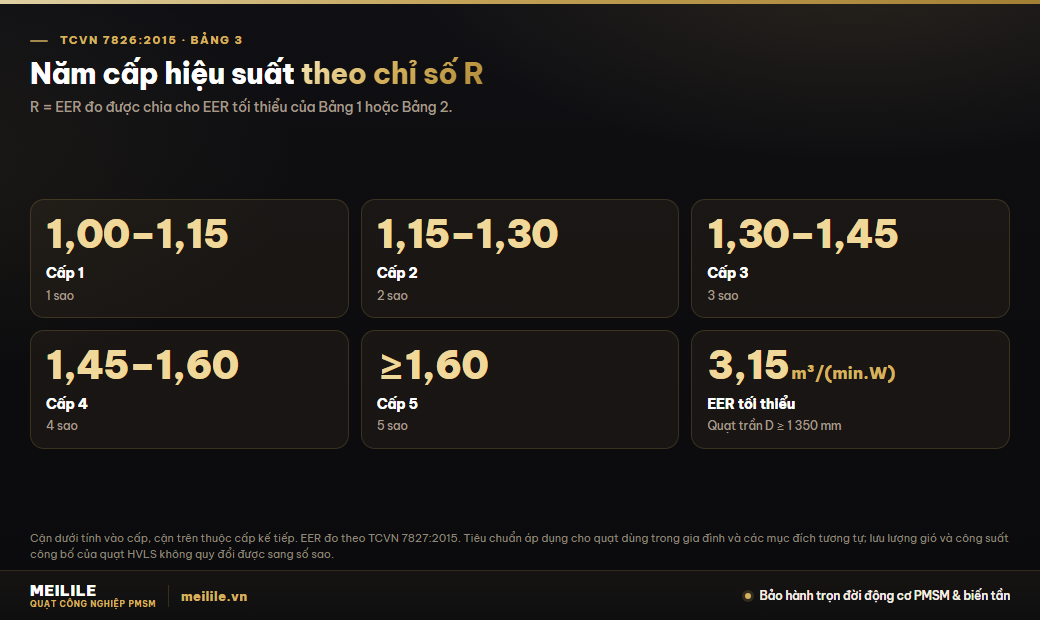
Task: Select the Cấp 5 card
Action: 519,389
